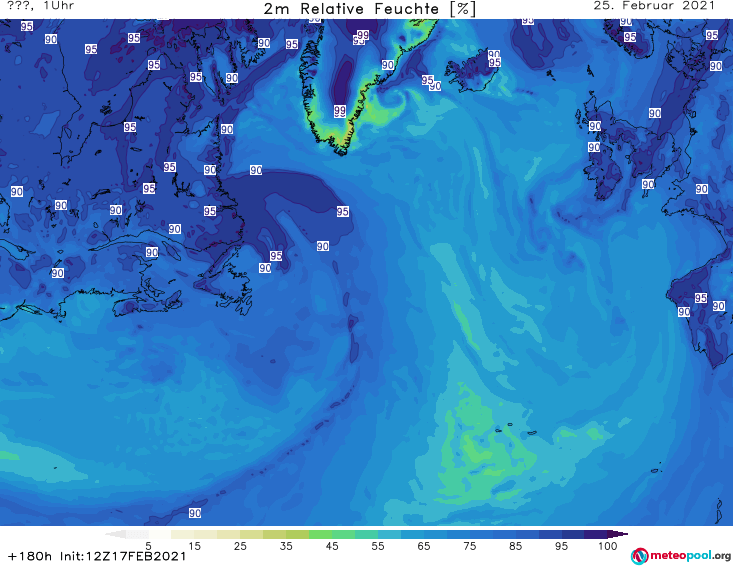Click the Azores islands outline in the mid-Atlantic
733x566 pixels.
514,429
